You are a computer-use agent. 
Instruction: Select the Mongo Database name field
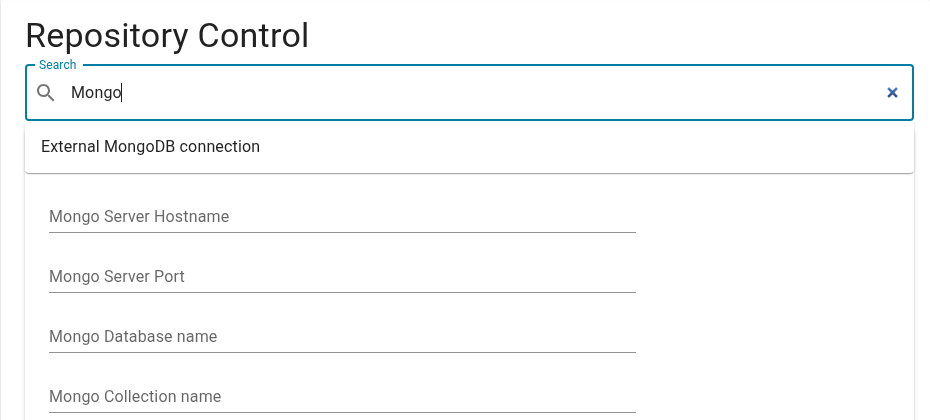(x=342, y=336)
